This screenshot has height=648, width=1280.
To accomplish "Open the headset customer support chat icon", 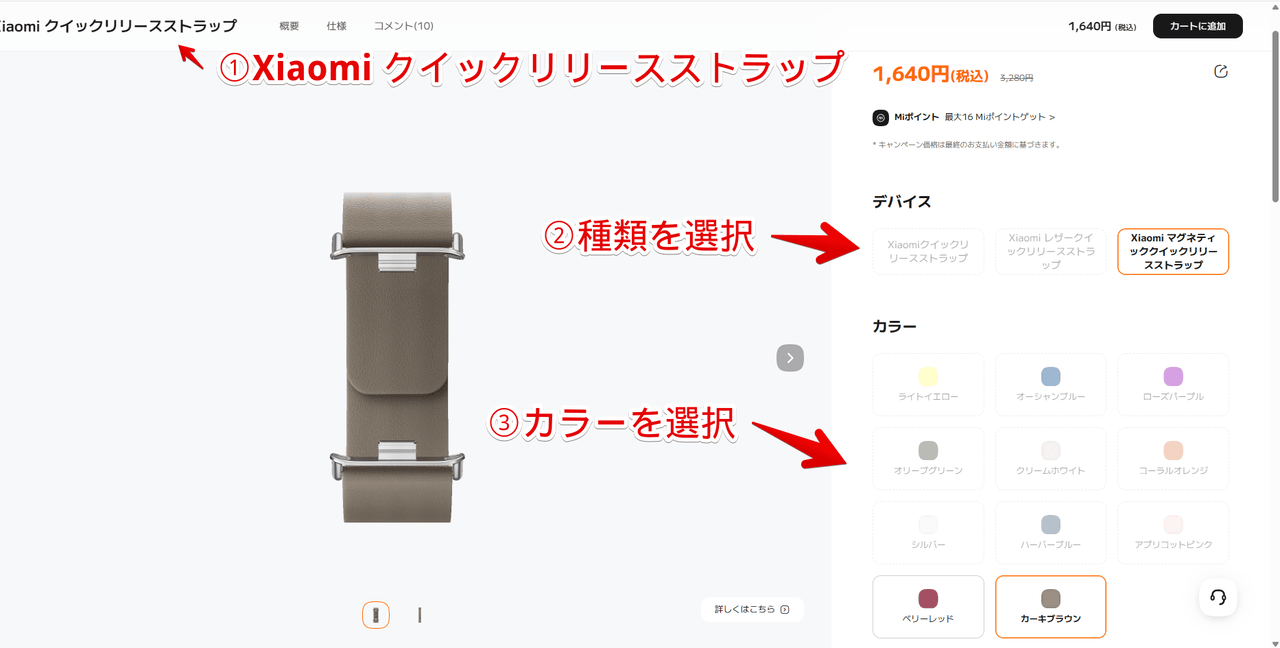I will (x=1218, y=597).
